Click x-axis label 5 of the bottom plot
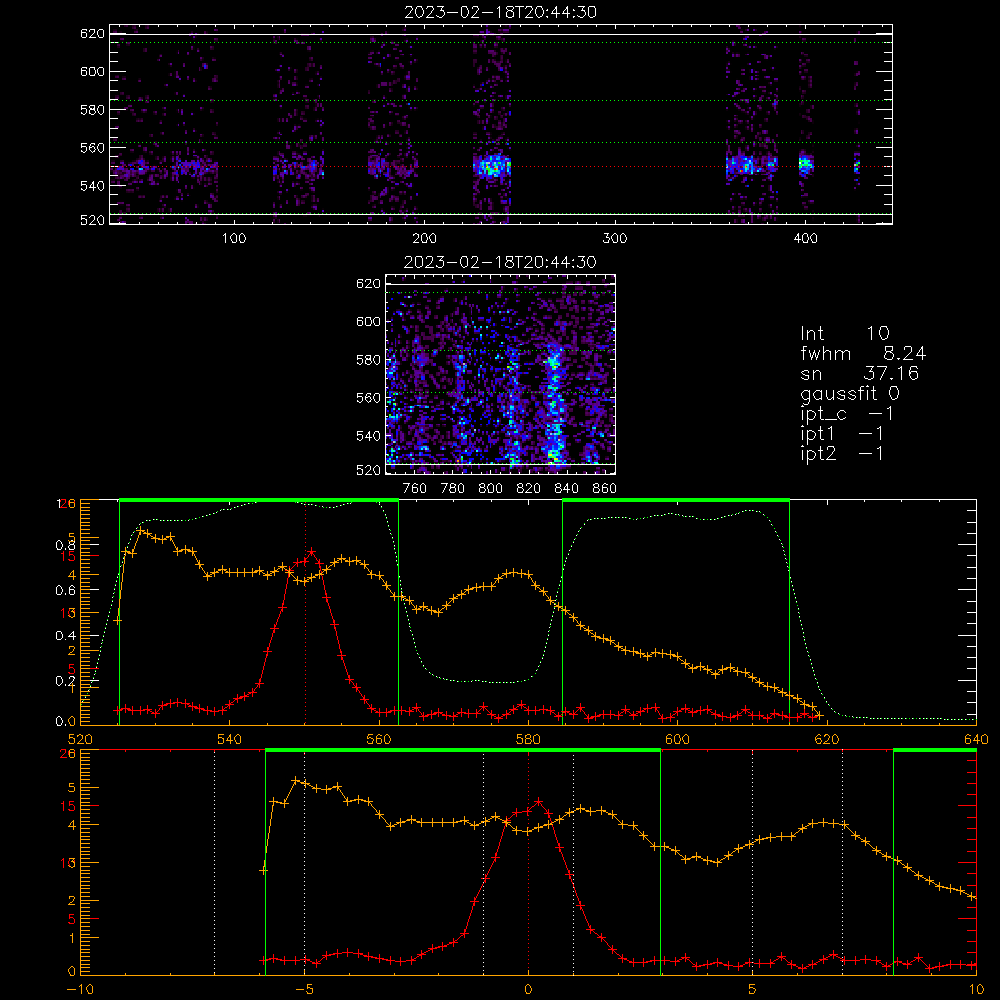This screenshot has height=1000, width=1000. [x=753, y=989]
